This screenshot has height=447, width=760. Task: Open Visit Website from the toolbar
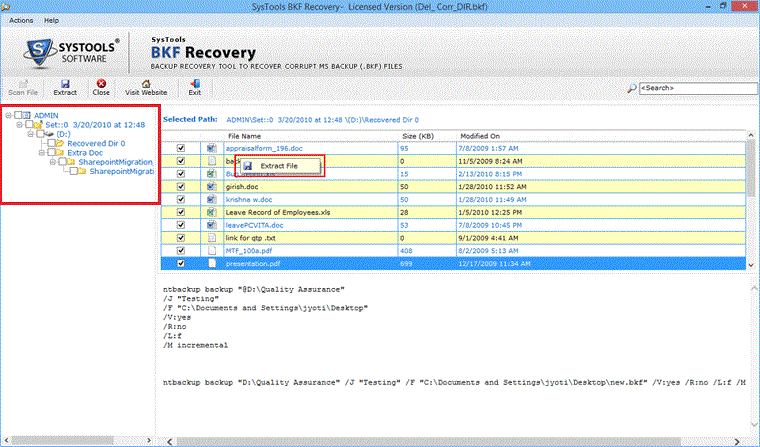[146, 87]
